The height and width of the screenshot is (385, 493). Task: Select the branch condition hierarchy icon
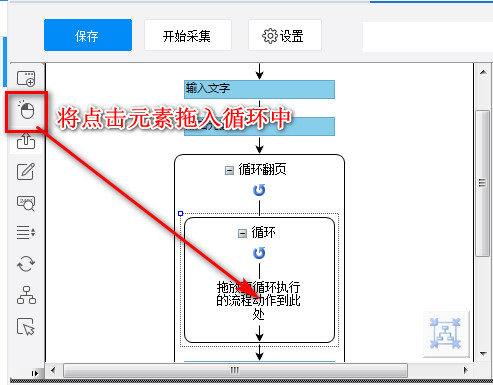(26, 295)
